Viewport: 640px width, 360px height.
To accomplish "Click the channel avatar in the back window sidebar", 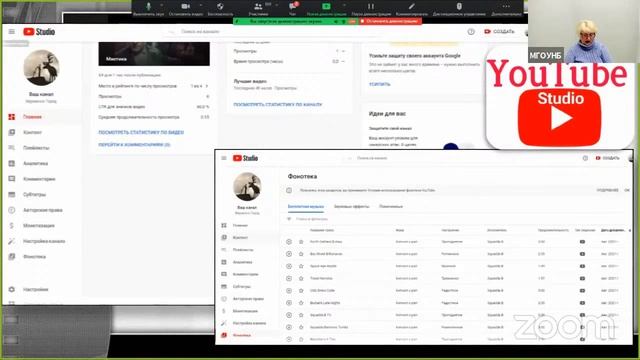I will click(x=41, y=67).
